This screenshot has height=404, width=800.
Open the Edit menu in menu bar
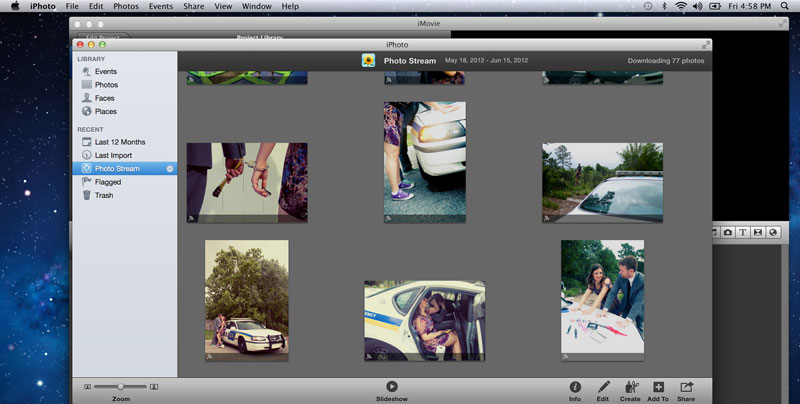coord(96,6)
